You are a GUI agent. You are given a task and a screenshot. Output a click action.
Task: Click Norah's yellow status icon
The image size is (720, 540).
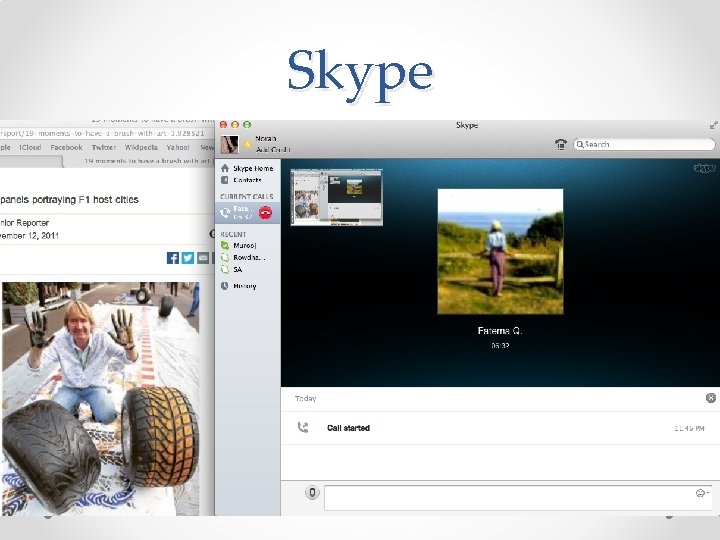tap(248, 145)
